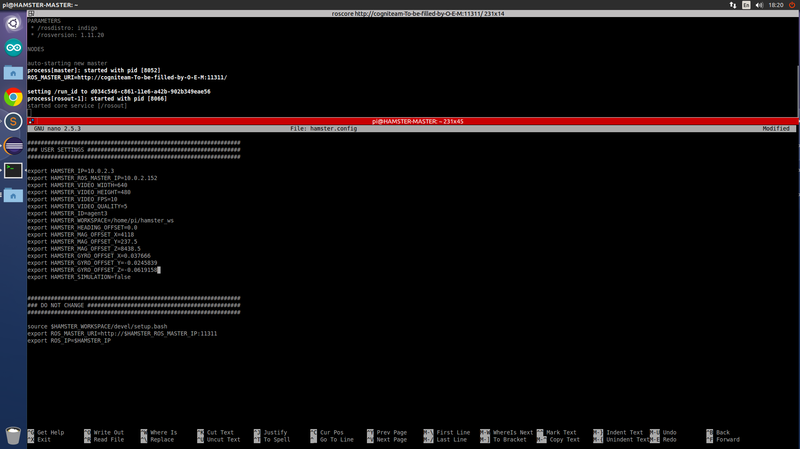This screenshot has width=800, height=449.
Task: Open the Ubuntu Dash search launcher
Action: point(13,22)
